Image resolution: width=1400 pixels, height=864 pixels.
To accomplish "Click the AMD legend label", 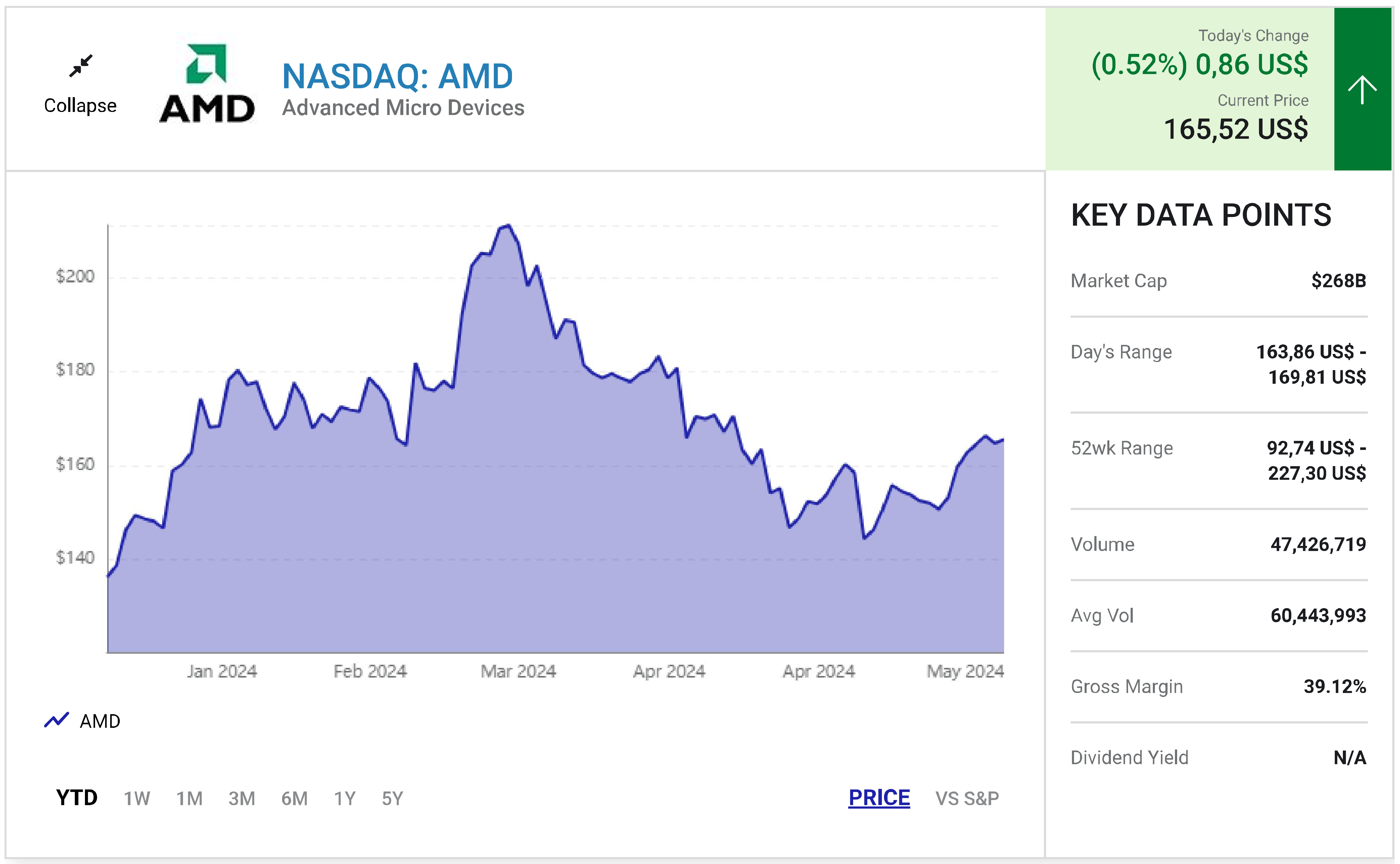I will pos(100,721).
